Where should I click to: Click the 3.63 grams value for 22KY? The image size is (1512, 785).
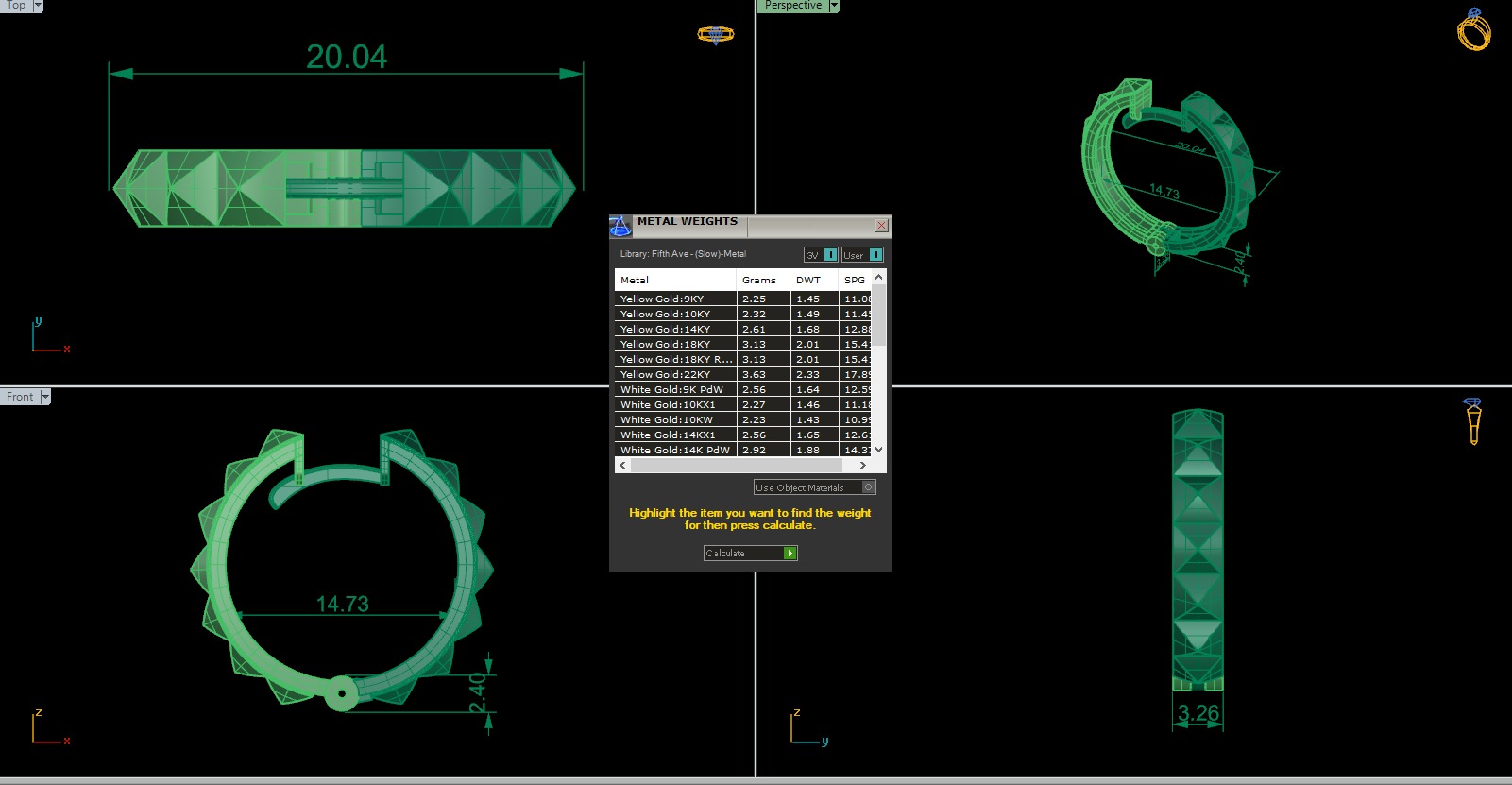point(754,374)
